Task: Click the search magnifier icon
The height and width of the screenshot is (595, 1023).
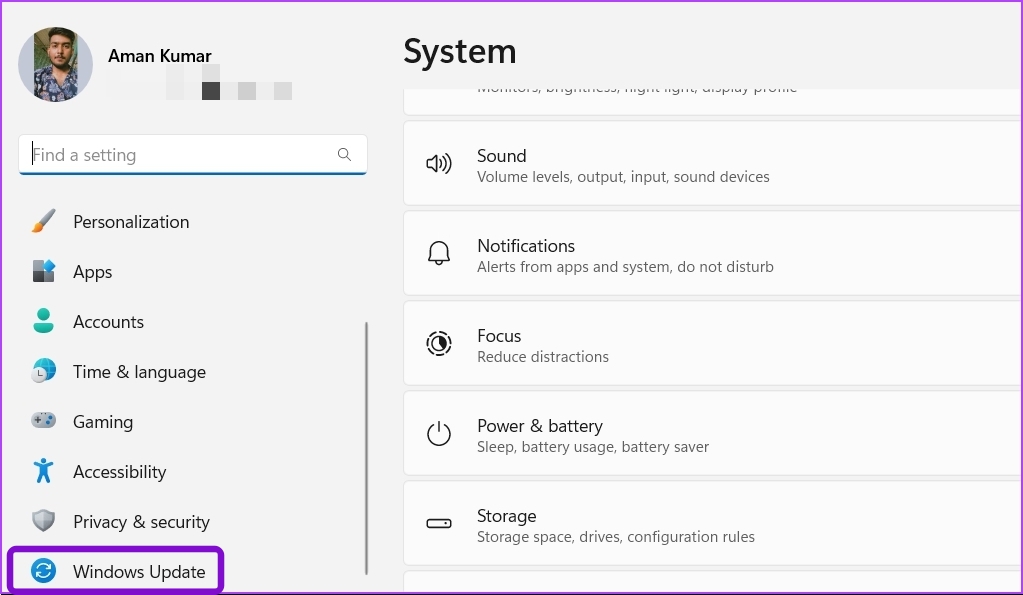Action: [344, 155]
